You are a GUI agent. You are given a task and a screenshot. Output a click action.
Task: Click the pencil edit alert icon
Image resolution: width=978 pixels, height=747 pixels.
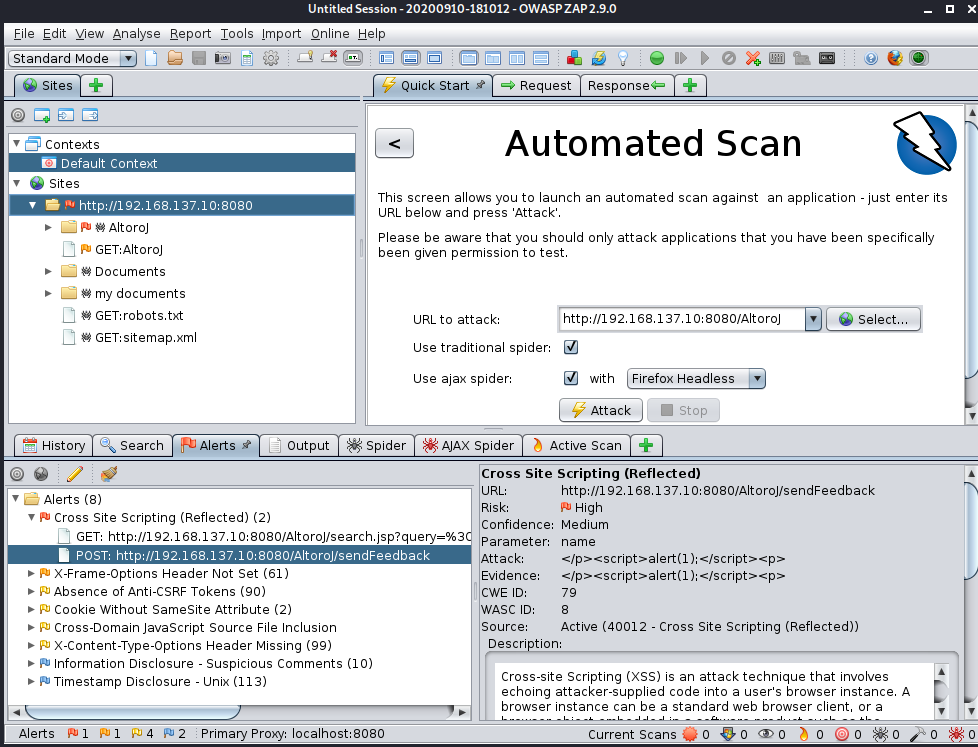pyautogui.click(x=74, y=474)
